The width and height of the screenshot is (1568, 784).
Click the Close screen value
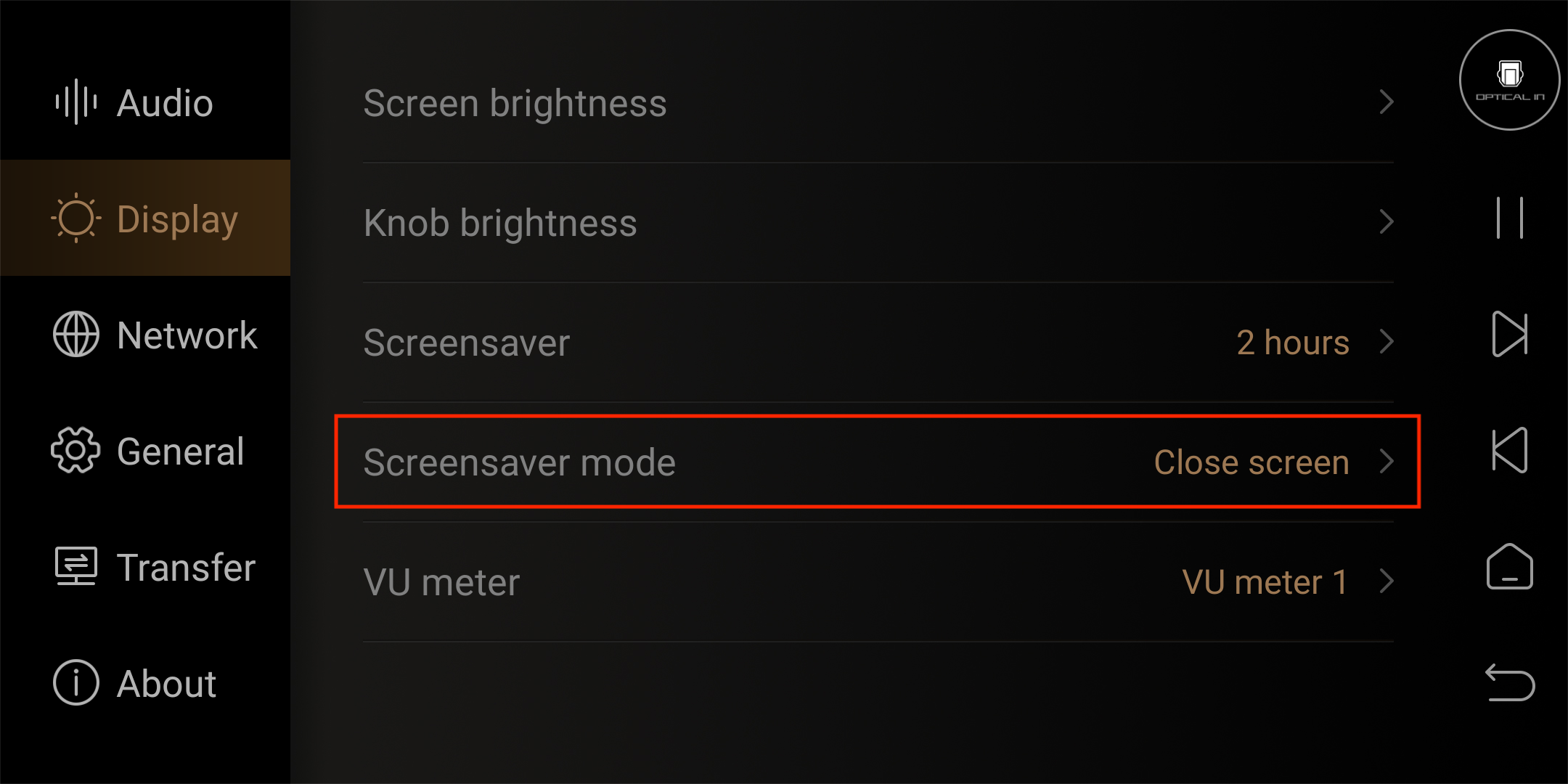[x=1251, y=462]
